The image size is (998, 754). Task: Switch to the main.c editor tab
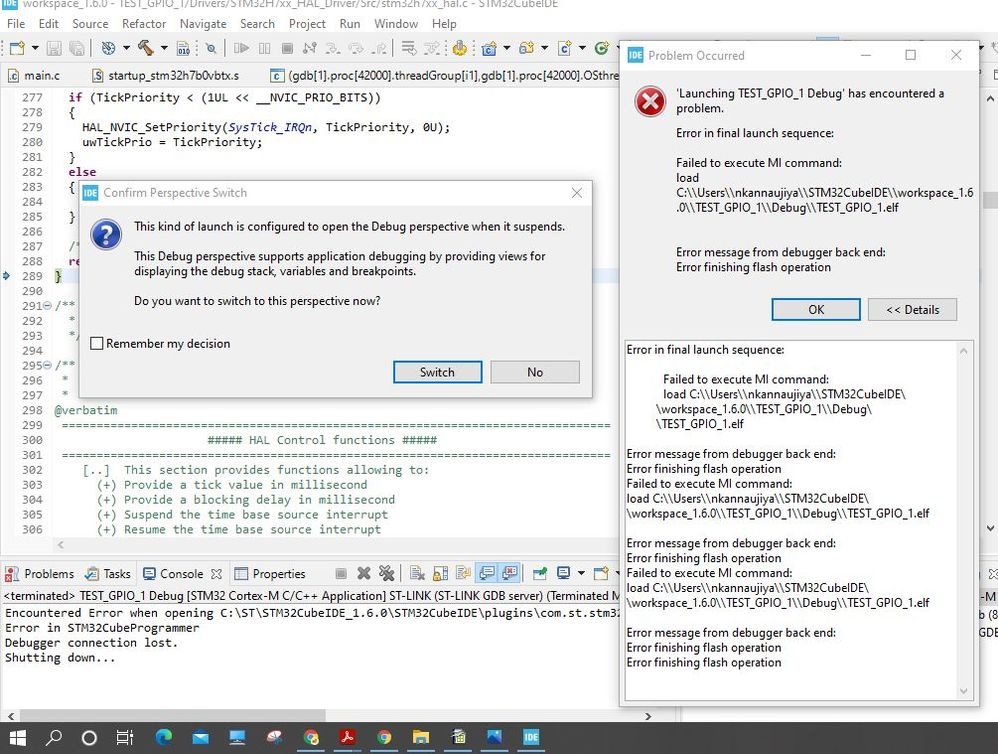(34, 76)
